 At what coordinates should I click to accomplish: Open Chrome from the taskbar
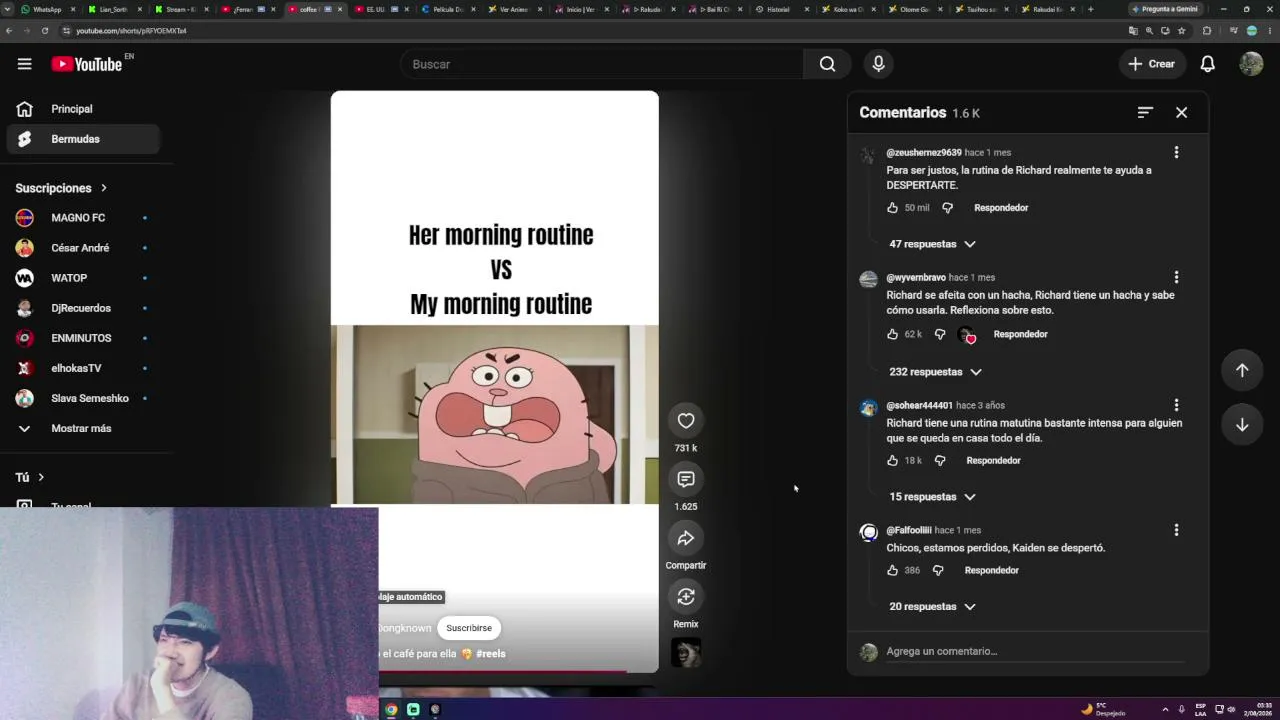[x=391, y=709]
